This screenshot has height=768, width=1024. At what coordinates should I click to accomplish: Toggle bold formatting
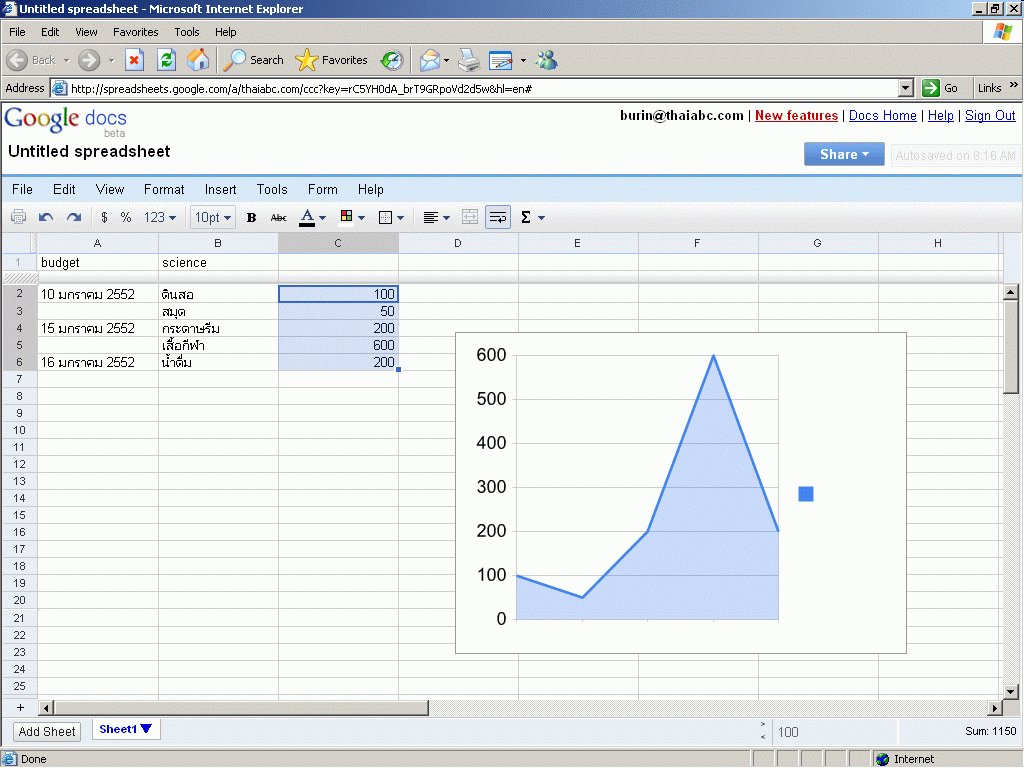251,217
